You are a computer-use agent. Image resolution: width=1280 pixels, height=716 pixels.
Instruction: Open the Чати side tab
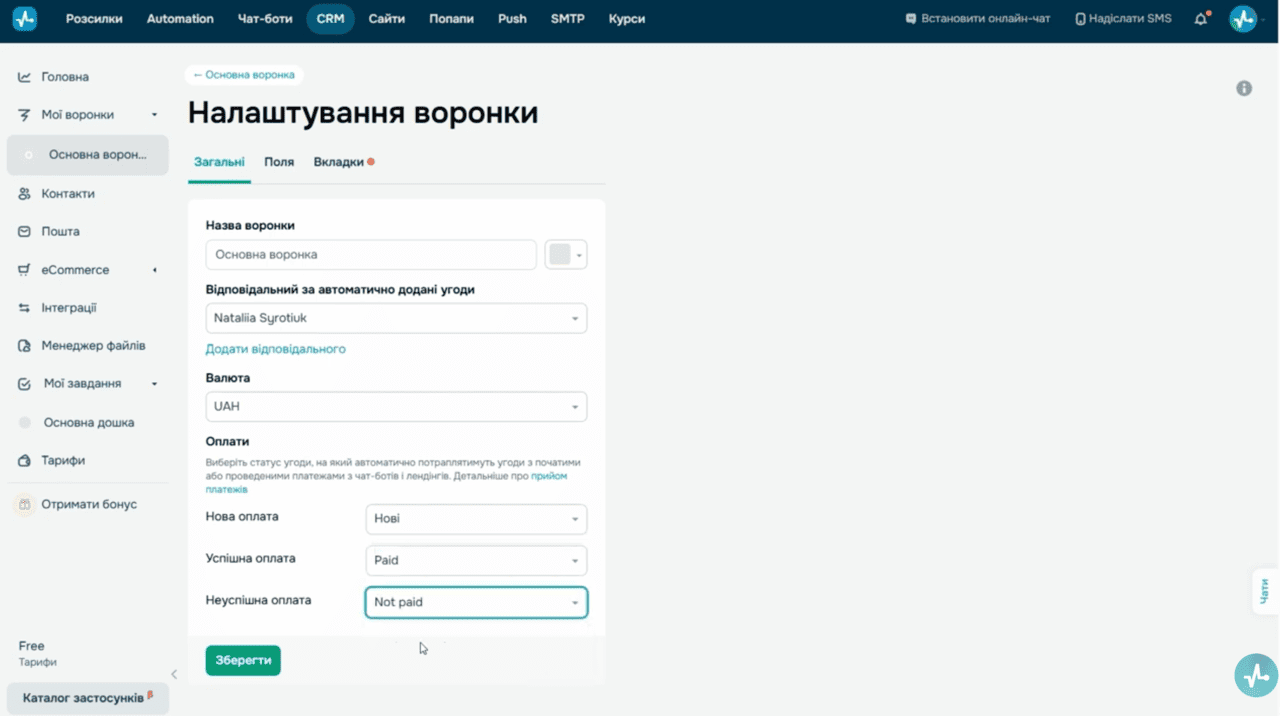(1265, 591)
